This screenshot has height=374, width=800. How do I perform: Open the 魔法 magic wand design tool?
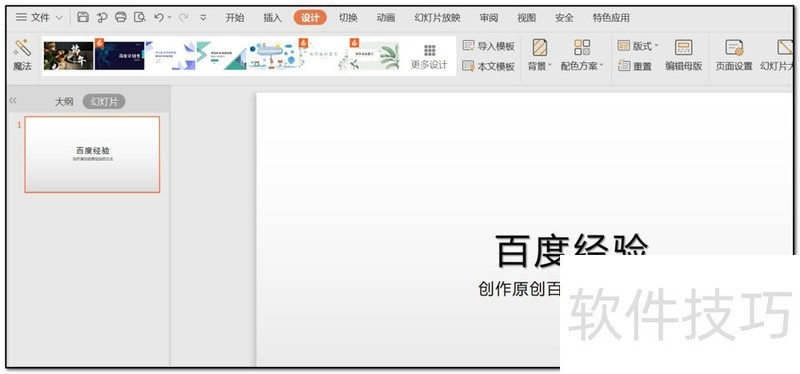(22, 55)
